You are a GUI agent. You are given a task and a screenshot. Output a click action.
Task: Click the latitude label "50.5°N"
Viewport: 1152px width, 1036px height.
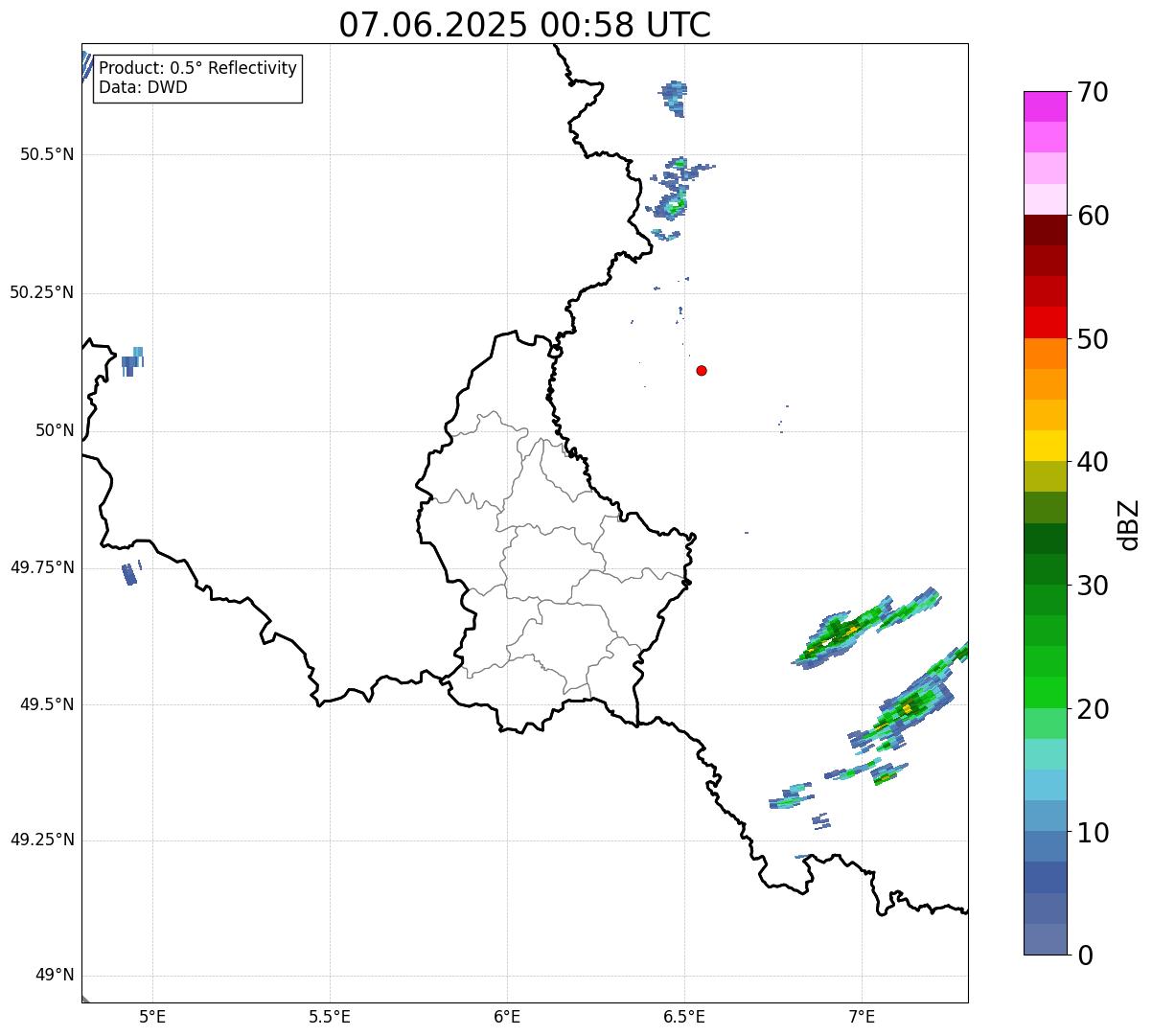coord(47,154)
